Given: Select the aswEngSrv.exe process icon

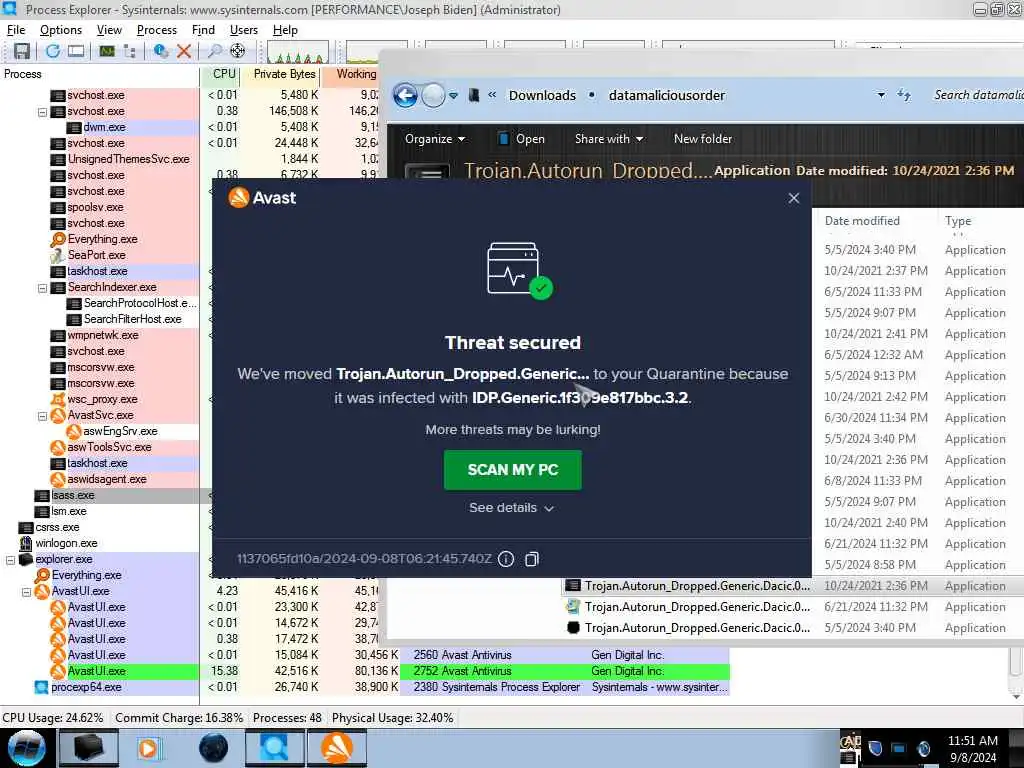Looking at the screenshot, I should [74, 431].
